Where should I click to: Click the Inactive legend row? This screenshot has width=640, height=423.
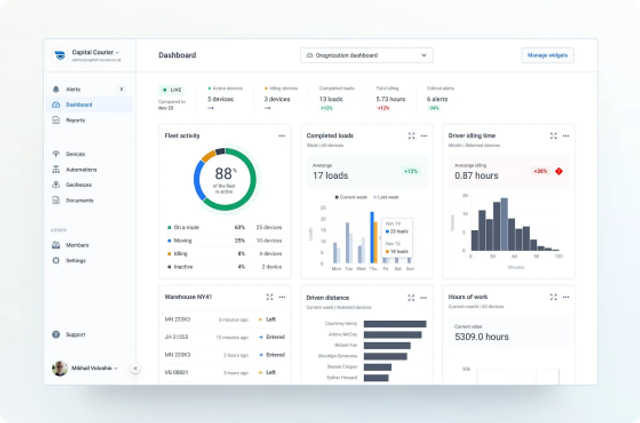224,267
